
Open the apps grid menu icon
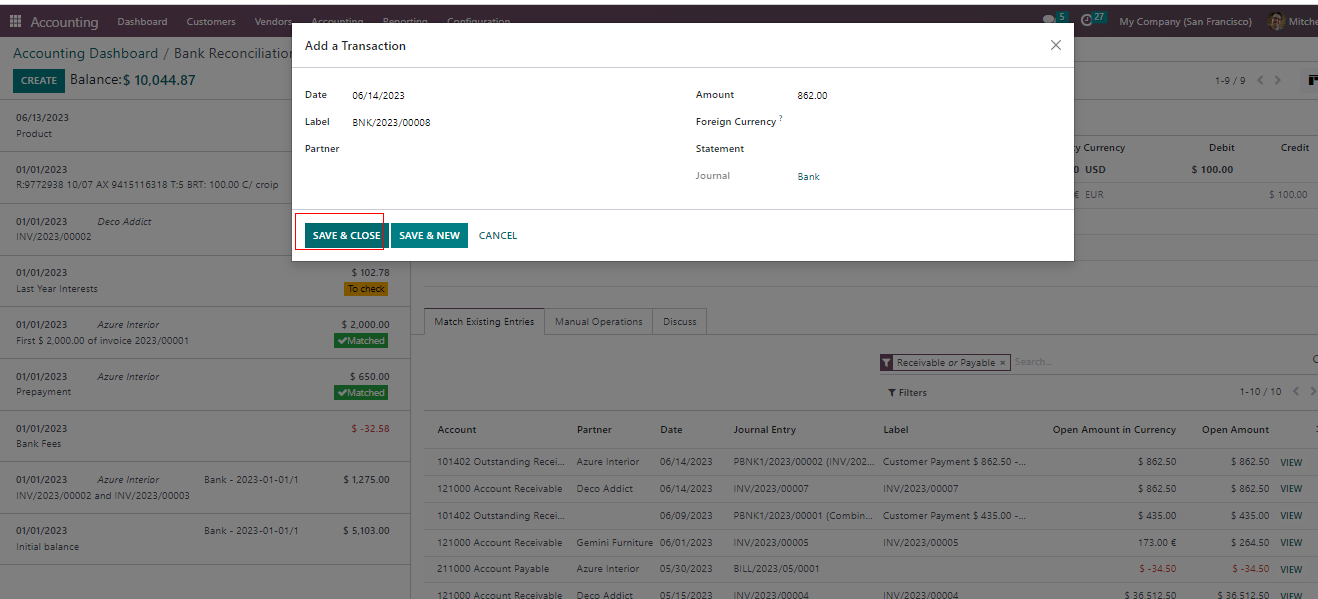coord(15,21)
